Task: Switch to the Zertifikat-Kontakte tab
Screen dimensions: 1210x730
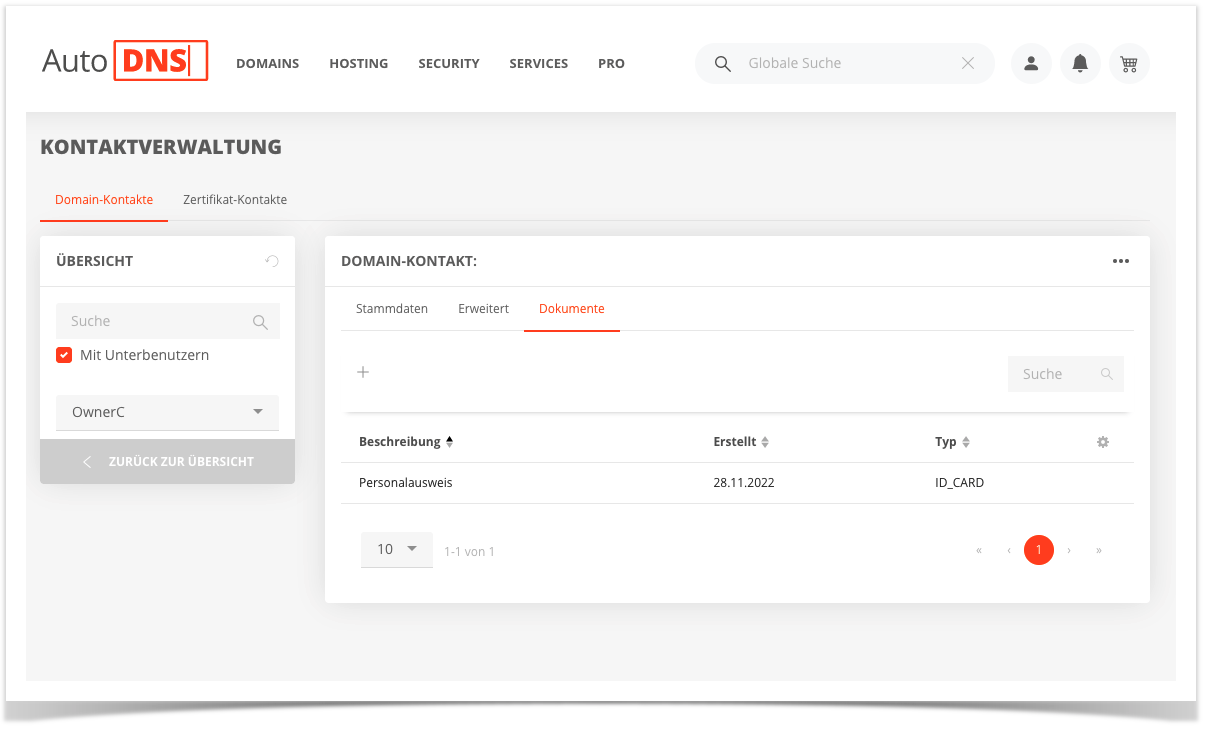Action: point(235,200)
